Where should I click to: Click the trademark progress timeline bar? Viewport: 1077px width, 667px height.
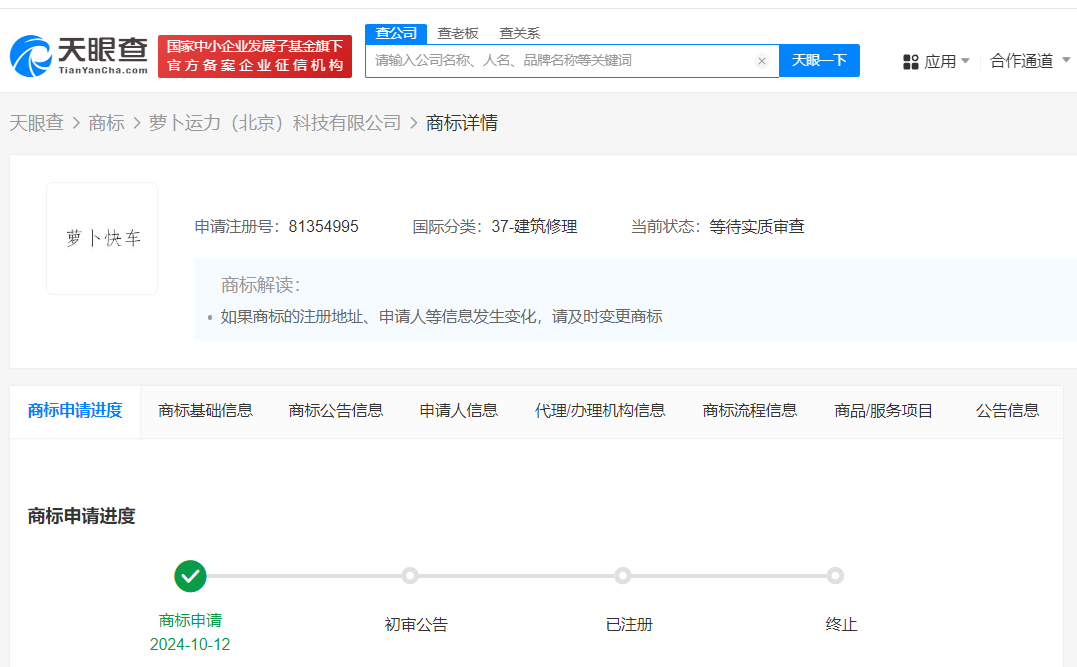513,576
